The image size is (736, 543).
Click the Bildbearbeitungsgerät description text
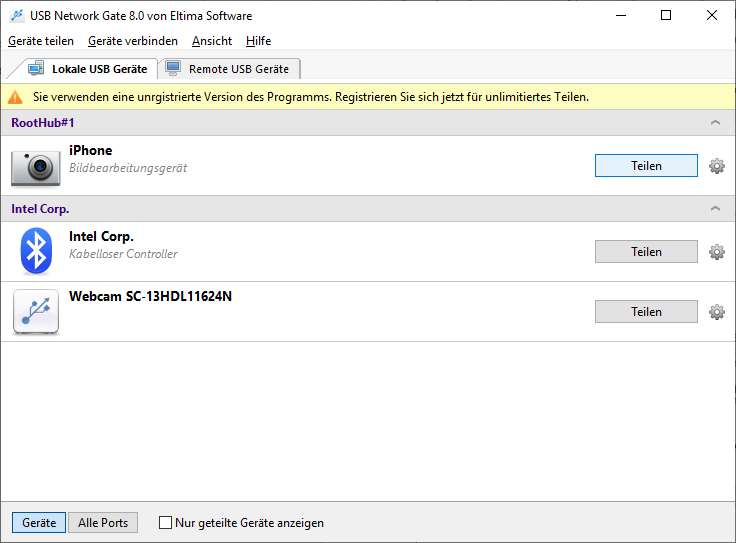128,168
